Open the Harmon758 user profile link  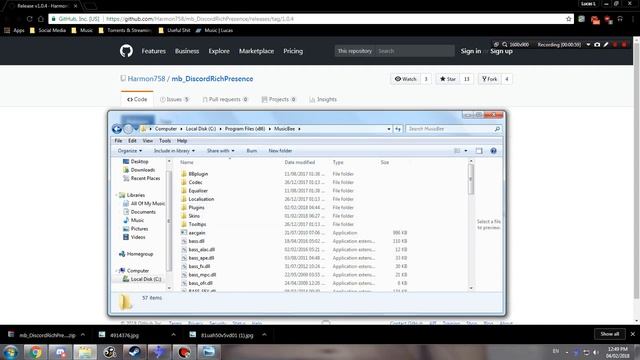click(x=146, y=79)
